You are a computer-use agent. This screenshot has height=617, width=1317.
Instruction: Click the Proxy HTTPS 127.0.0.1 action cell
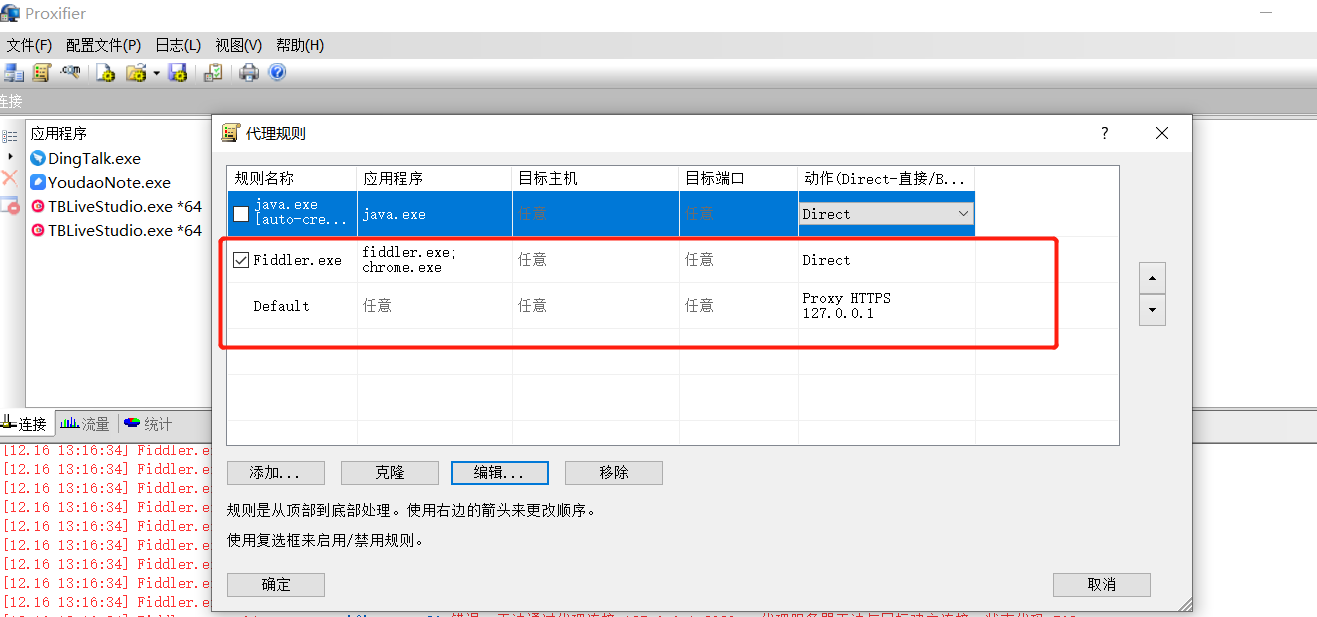(x=887, y=306)
